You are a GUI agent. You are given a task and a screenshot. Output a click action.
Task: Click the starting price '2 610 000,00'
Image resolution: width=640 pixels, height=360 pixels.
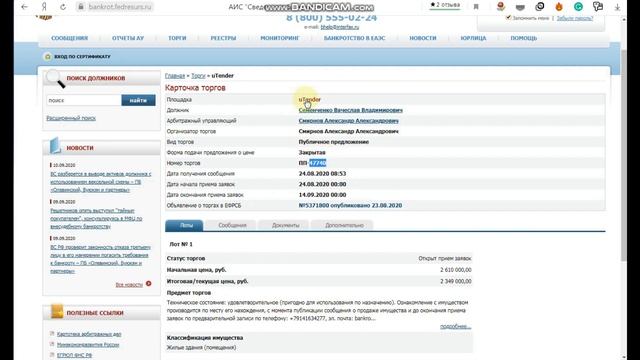coord(456,270)
